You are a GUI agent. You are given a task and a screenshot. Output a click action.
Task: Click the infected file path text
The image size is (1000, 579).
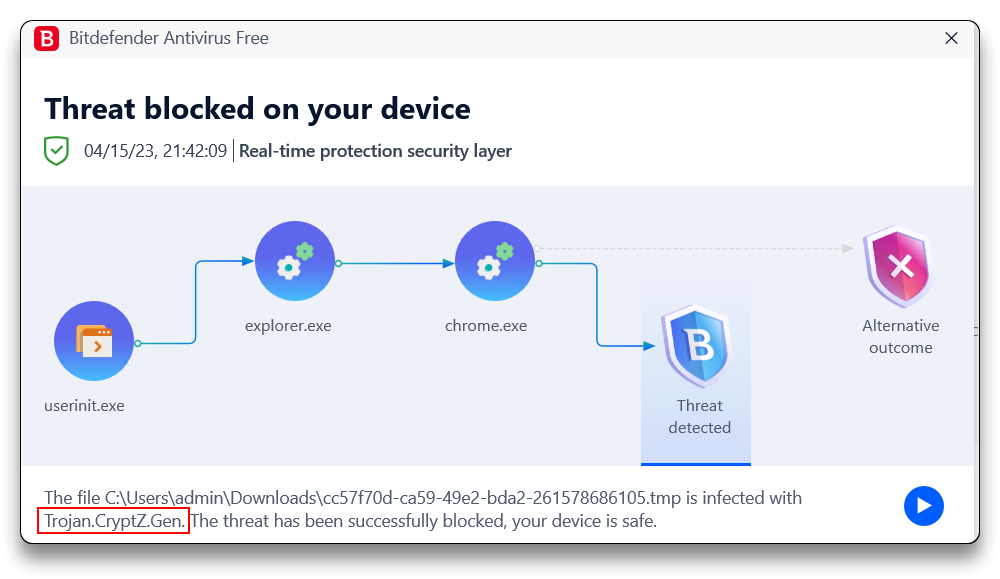393,498
